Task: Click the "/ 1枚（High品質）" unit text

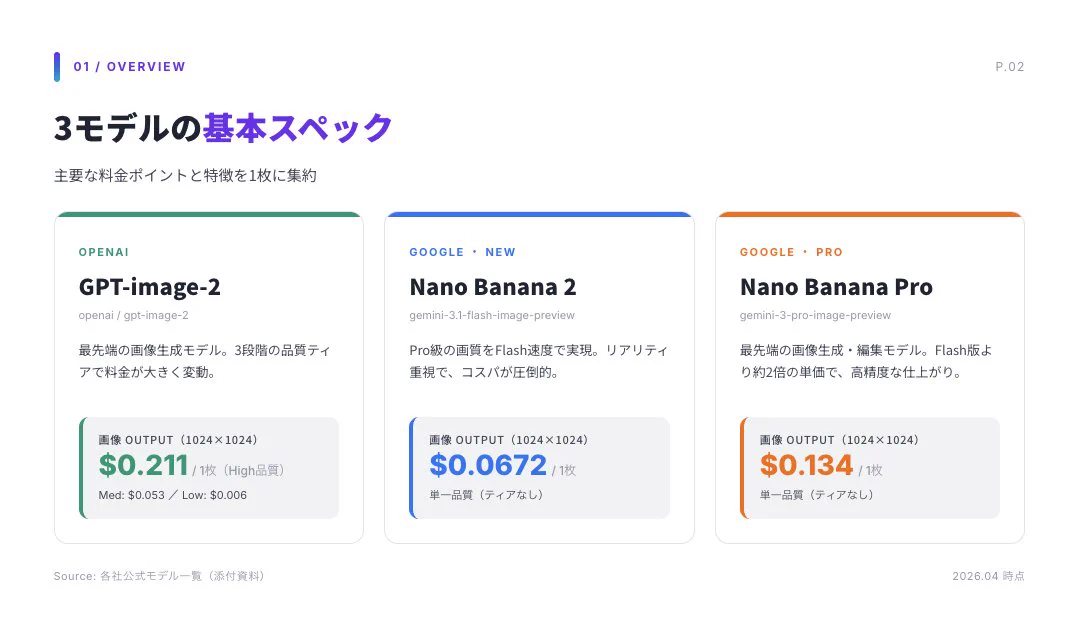Action: pyautogui.click(x=238, y=470)
